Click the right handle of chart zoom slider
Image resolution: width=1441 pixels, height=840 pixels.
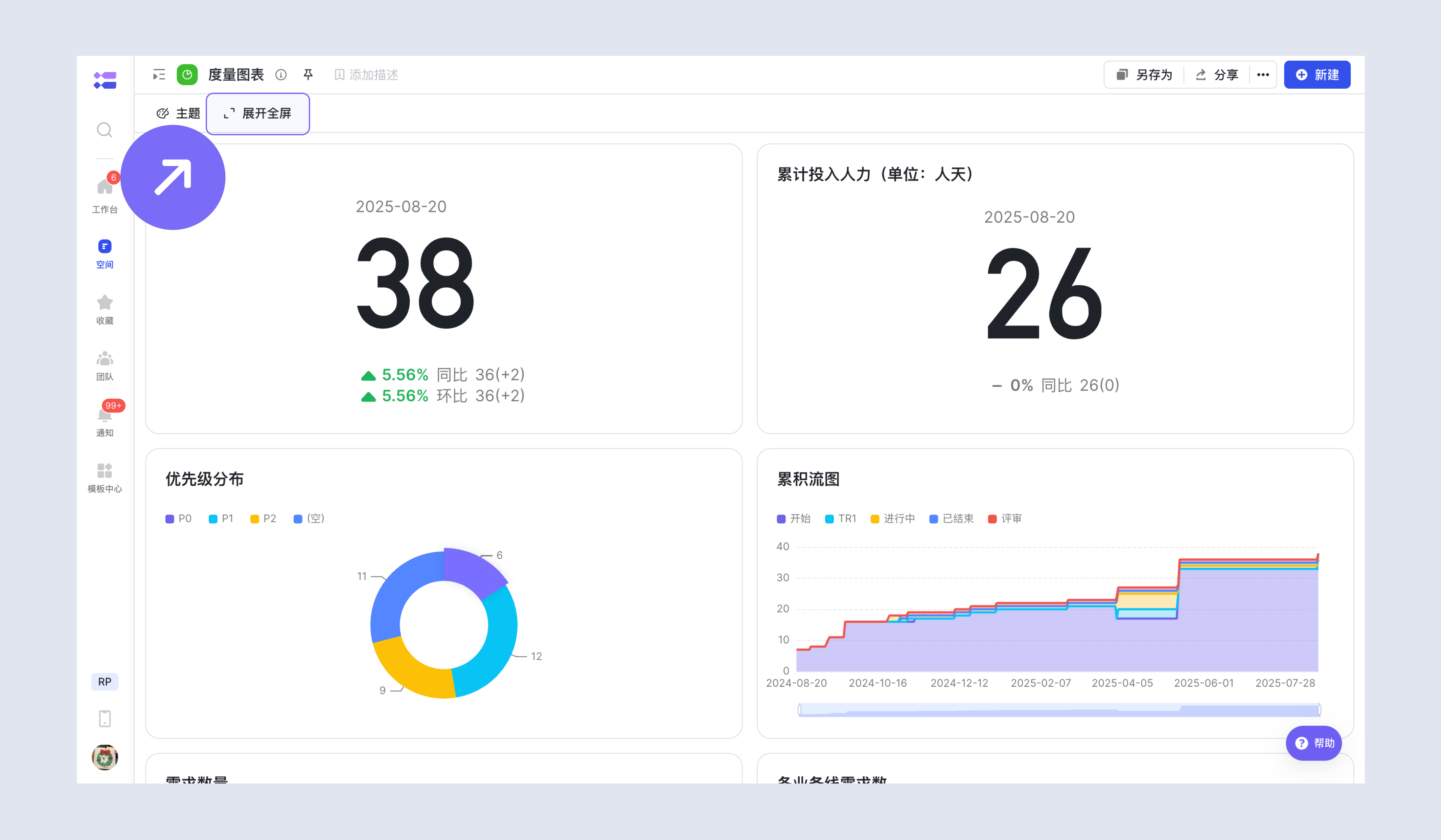click(1320, 710)
